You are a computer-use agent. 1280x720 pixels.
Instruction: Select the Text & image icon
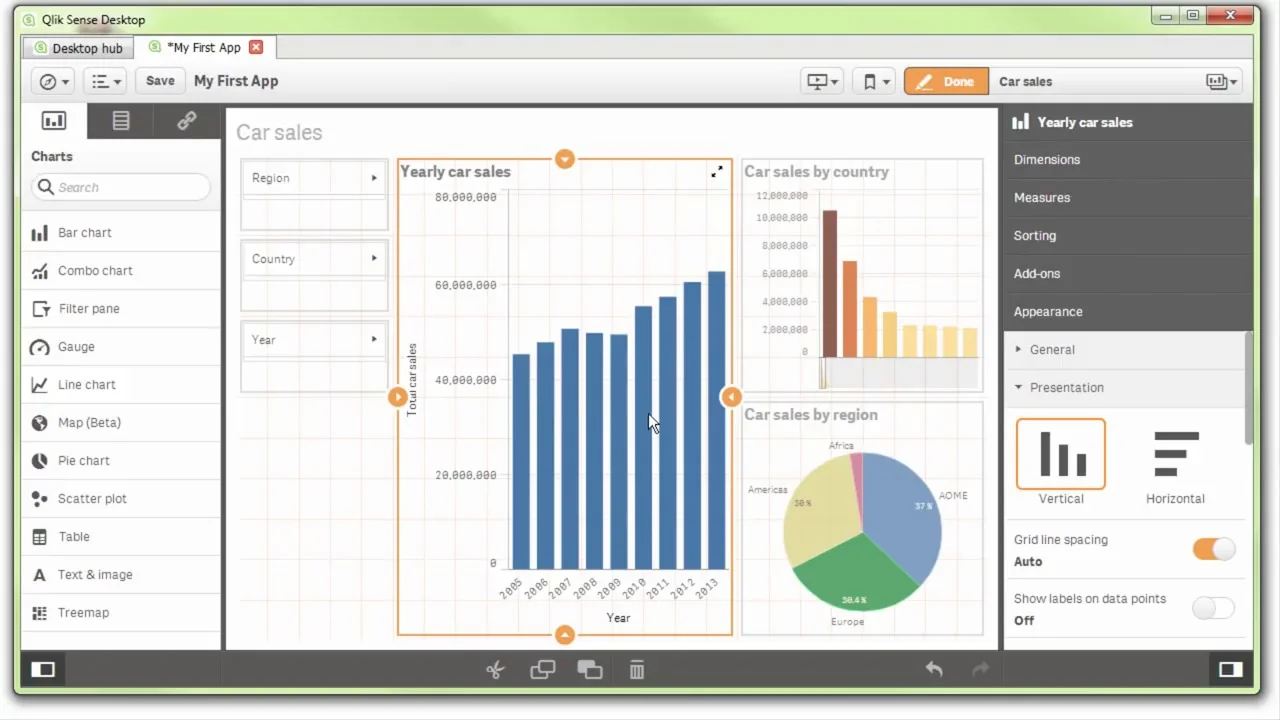tap(40, 575)
